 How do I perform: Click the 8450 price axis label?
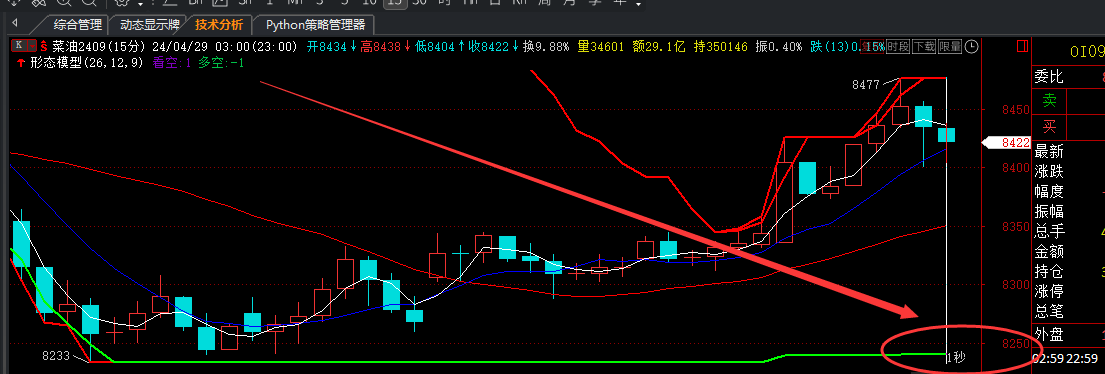point(1016,109)
